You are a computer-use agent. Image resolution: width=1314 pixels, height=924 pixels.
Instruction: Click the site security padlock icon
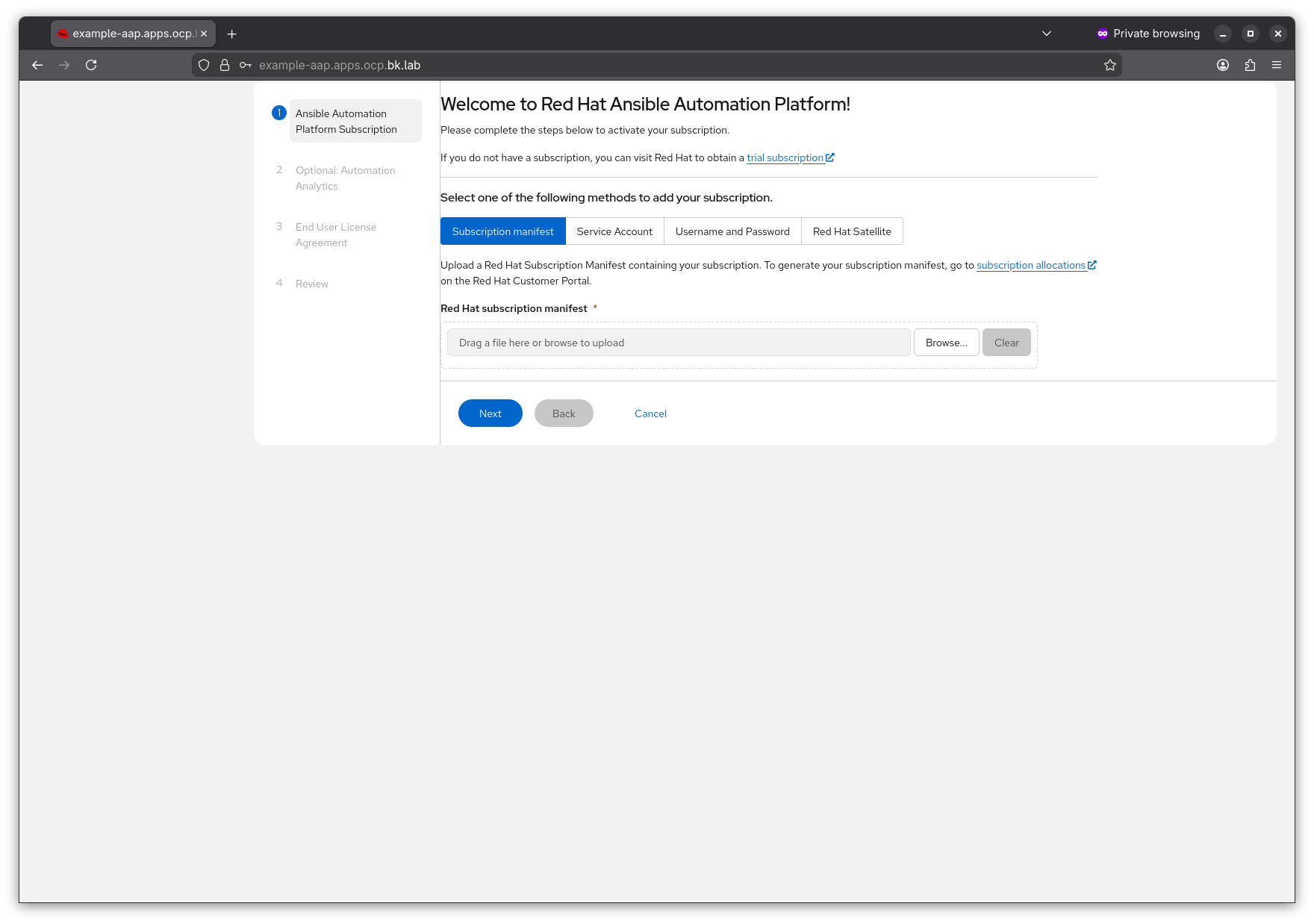tap(224, 65)
